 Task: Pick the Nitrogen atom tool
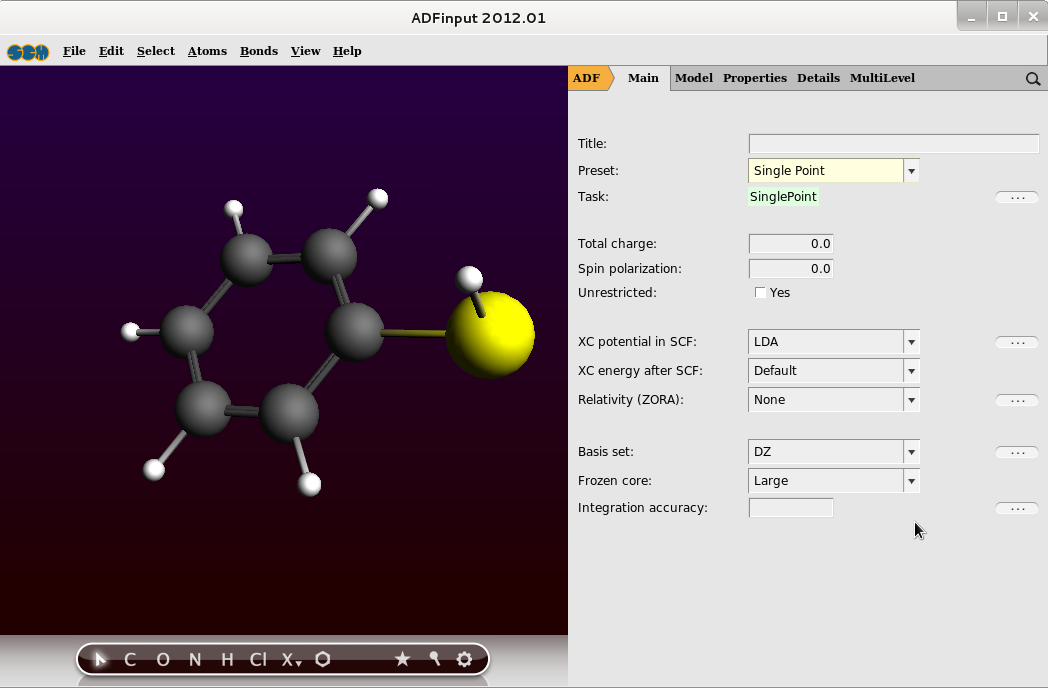click(195, 659)
